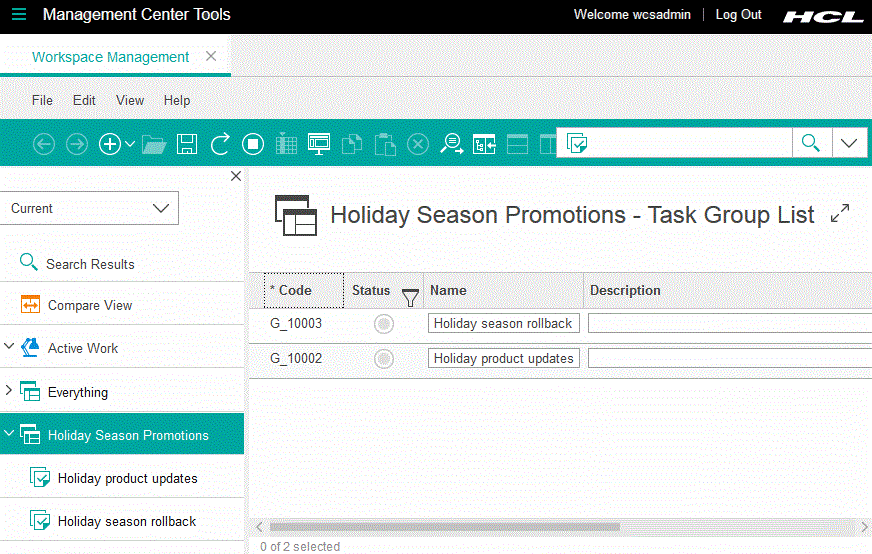Click the HCL logo
Image resolution: width=872 pixels, height=554 pixels.
823,17
